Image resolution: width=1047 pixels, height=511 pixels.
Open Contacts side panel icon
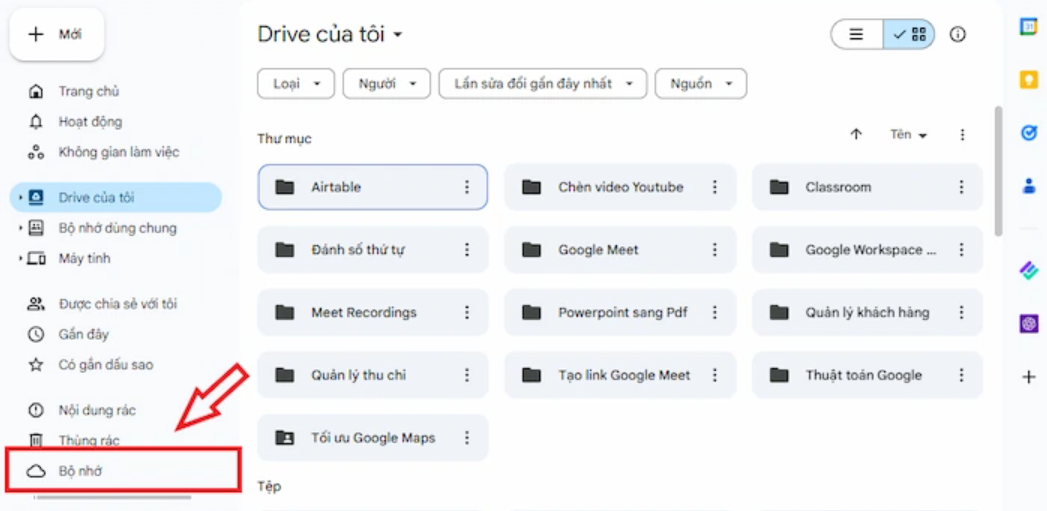click(x=1028, y=186)
